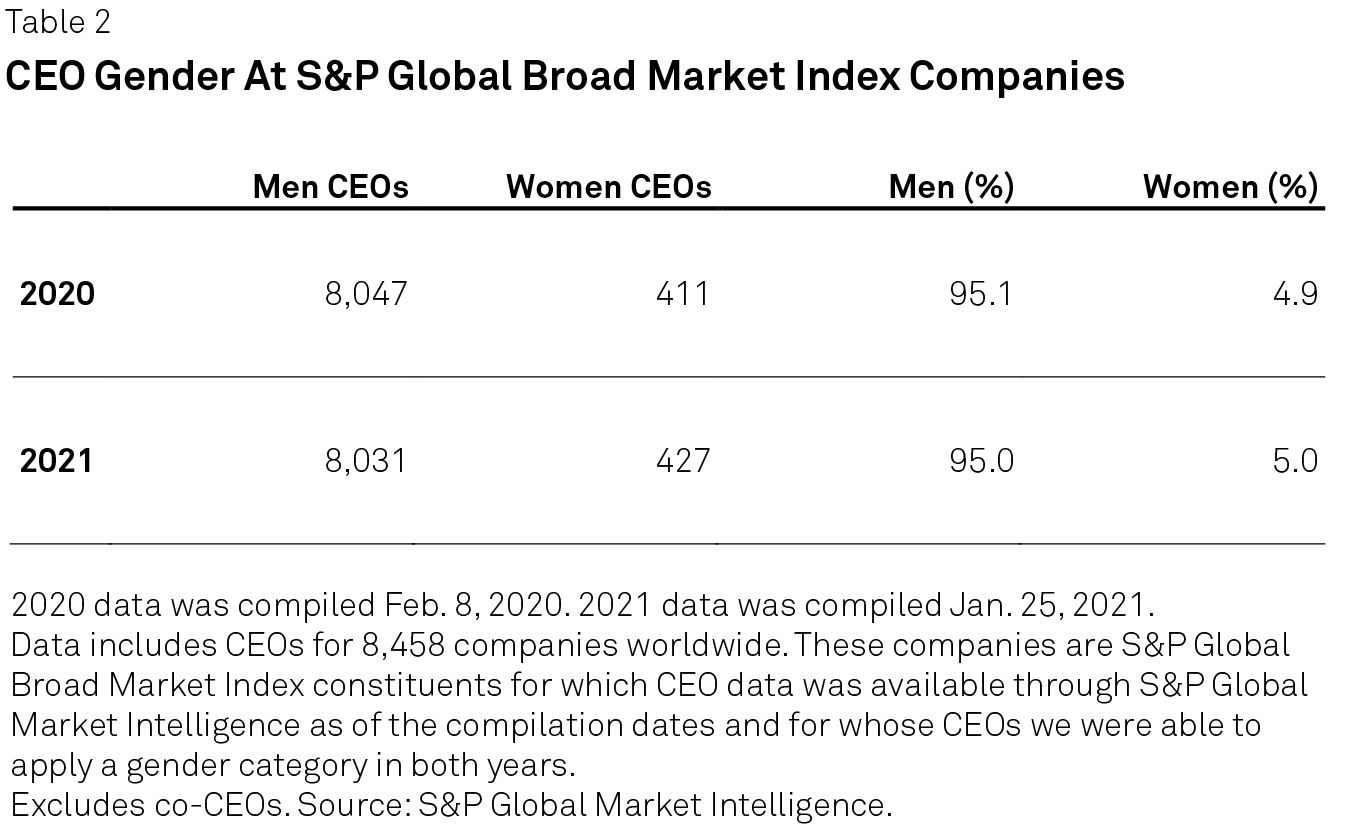The width and height of the screenshot is (1349, 835).
Task: Click the 8,047 Men CEOs value
Action: pos(366,294)
